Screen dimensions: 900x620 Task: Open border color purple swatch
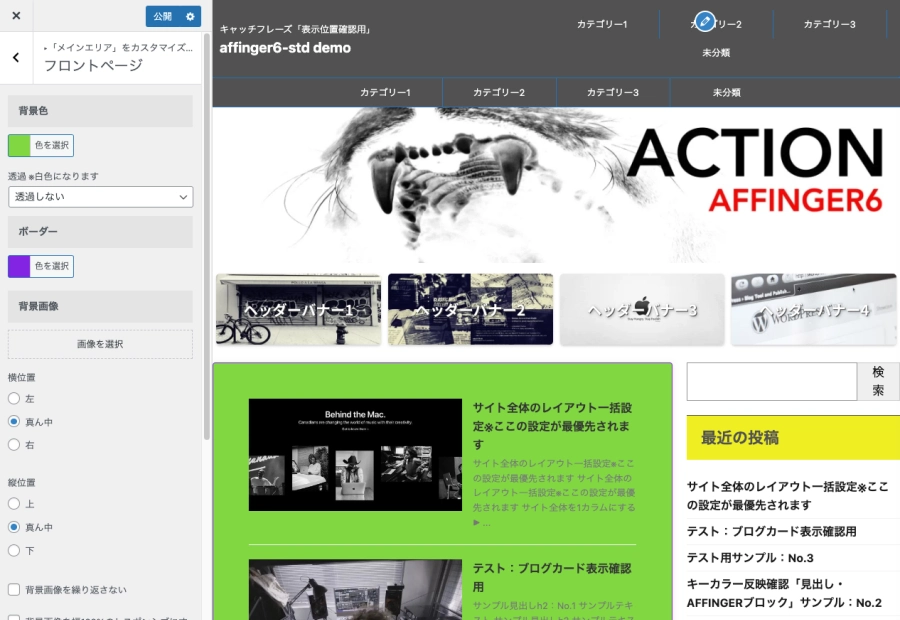pyautogui.click(x=19, y=266)
